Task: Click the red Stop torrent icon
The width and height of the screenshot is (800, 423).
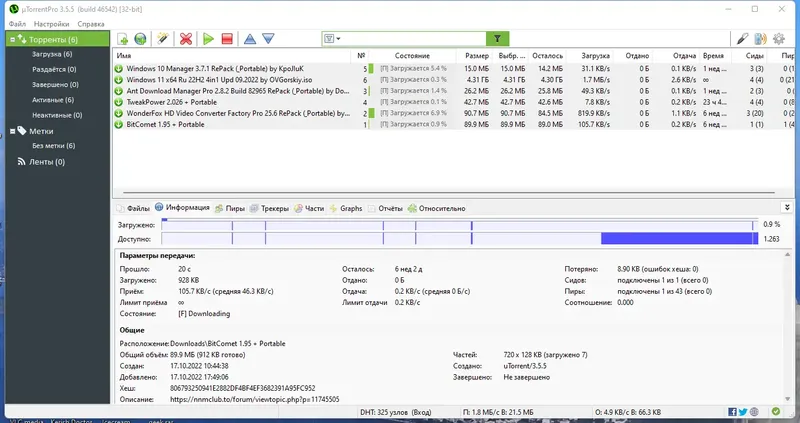Action: coord(227,39)
